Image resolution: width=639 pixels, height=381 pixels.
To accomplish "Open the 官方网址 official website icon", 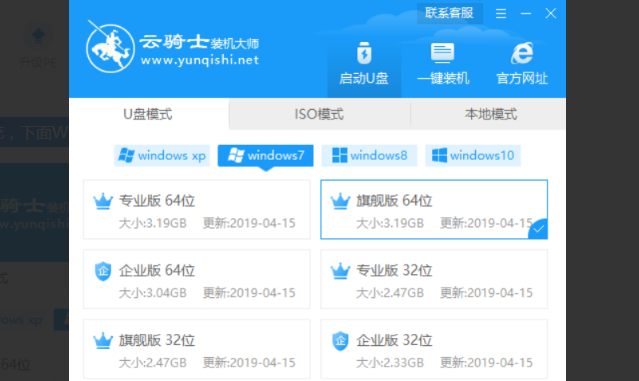I will [x=522, y=64].
